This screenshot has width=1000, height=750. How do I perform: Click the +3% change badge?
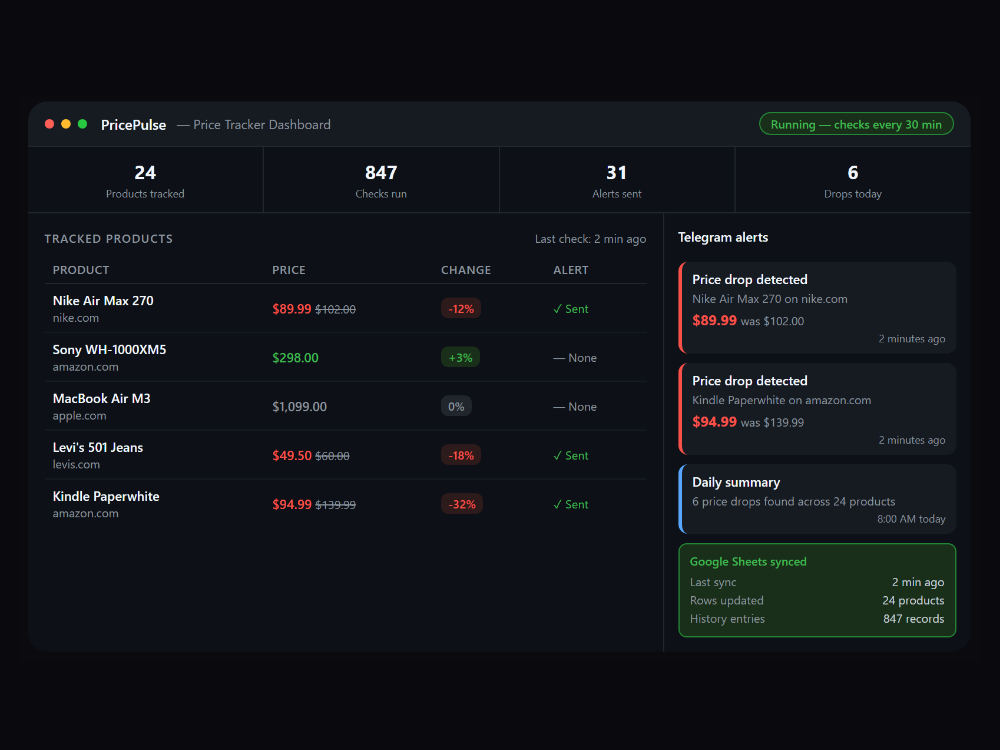click(460, 358)
